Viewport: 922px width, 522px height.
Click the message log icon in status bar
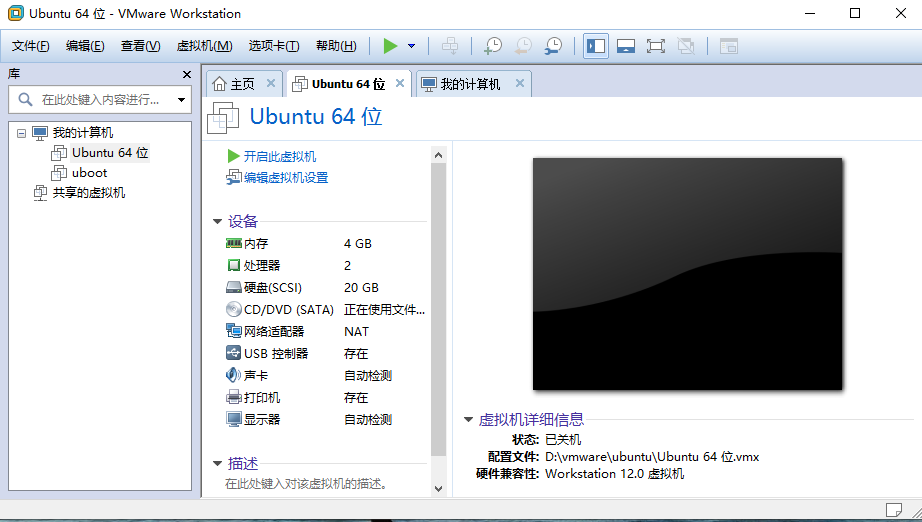[x=894, y=510]
